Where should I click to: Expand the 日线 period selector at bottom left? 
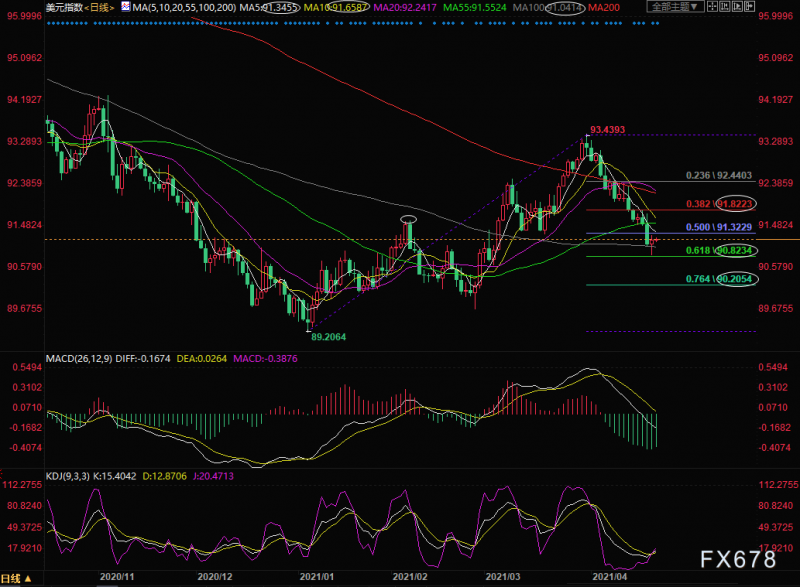pyautogui.click(x=16, y=578)
